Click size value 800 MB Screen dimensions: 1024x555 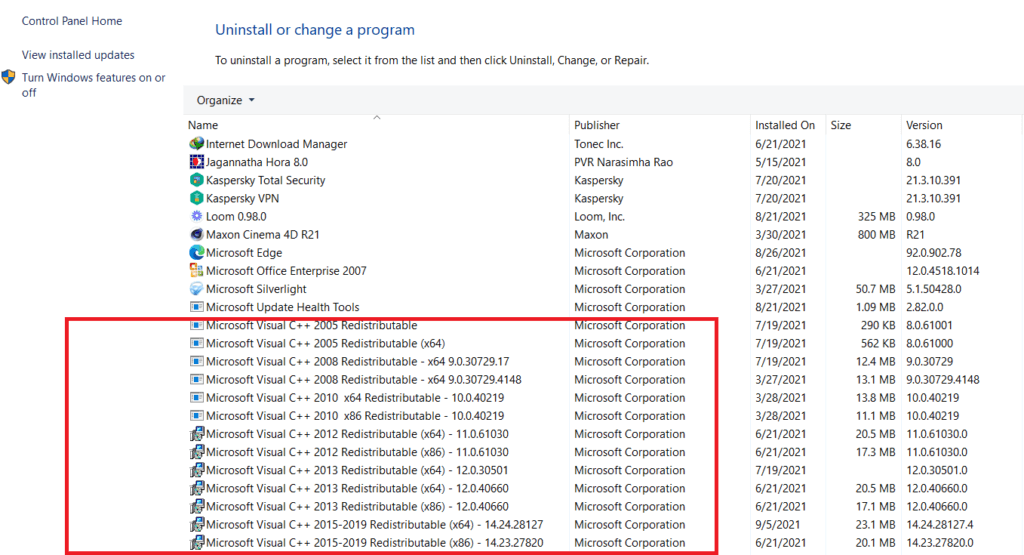click(876, 234)
